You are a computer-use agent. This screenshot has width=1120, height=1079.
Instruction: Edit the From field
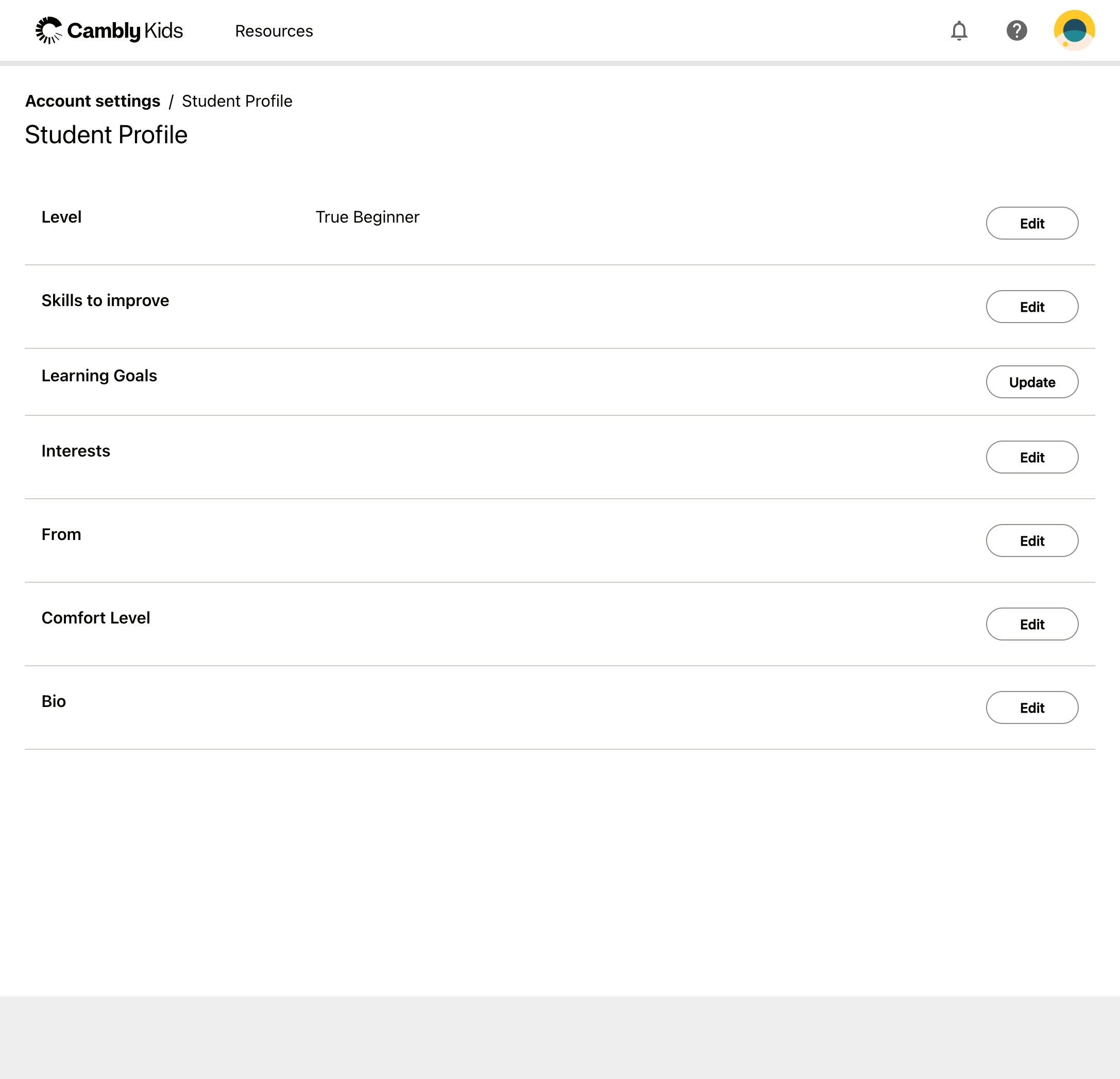point(1031,541)
